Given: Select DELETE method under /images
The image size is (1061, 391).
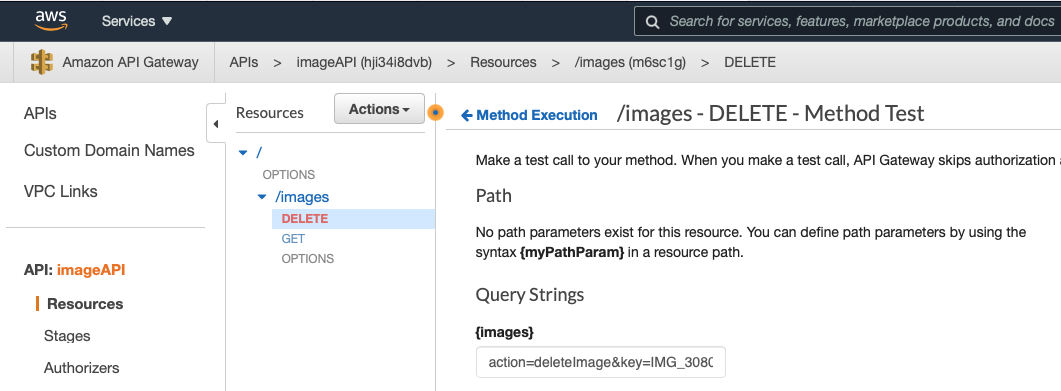Looking at the screenshot, I should [304, 218].
